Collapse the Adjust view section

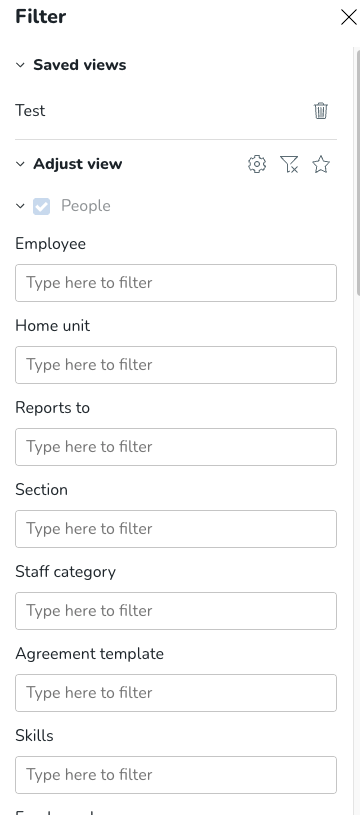[x=20, y=164]
